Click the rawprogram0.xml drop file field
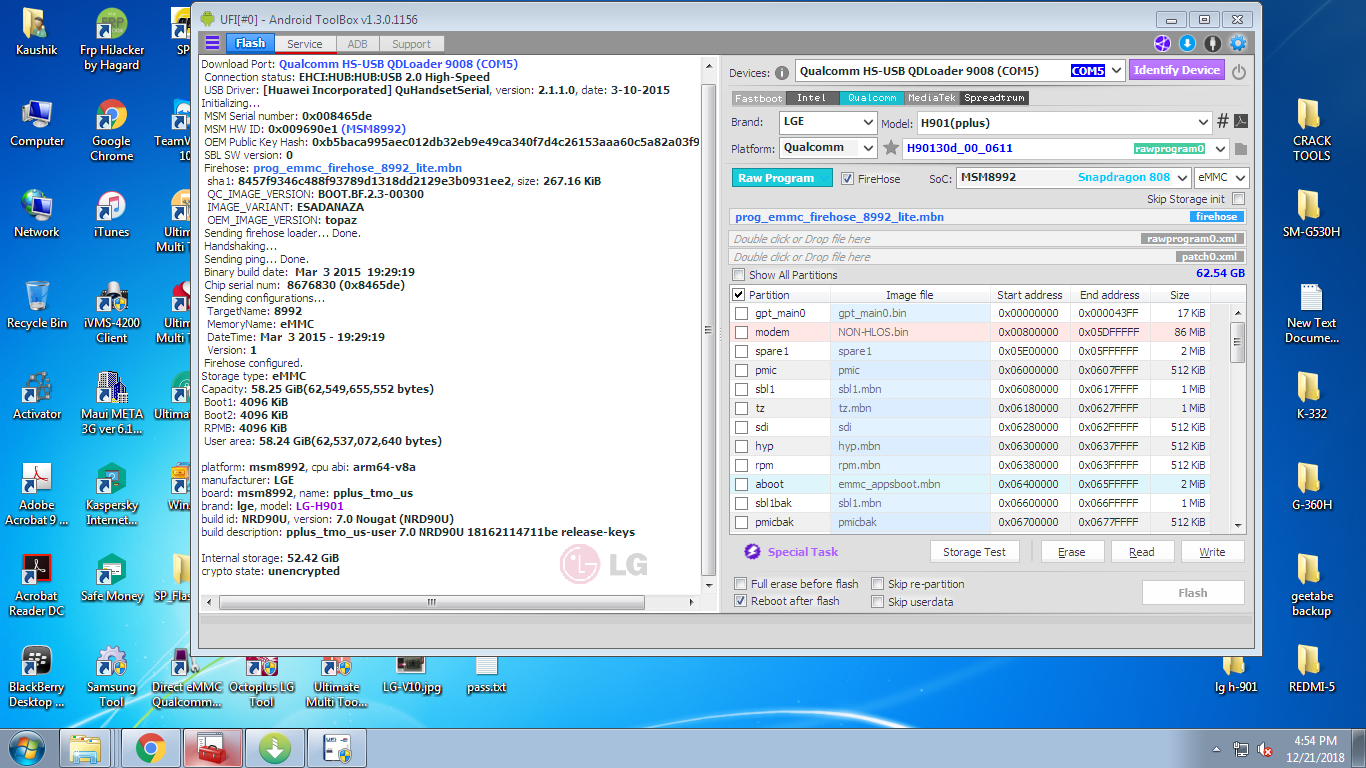1366x768 pixels. tap(987, 239)
